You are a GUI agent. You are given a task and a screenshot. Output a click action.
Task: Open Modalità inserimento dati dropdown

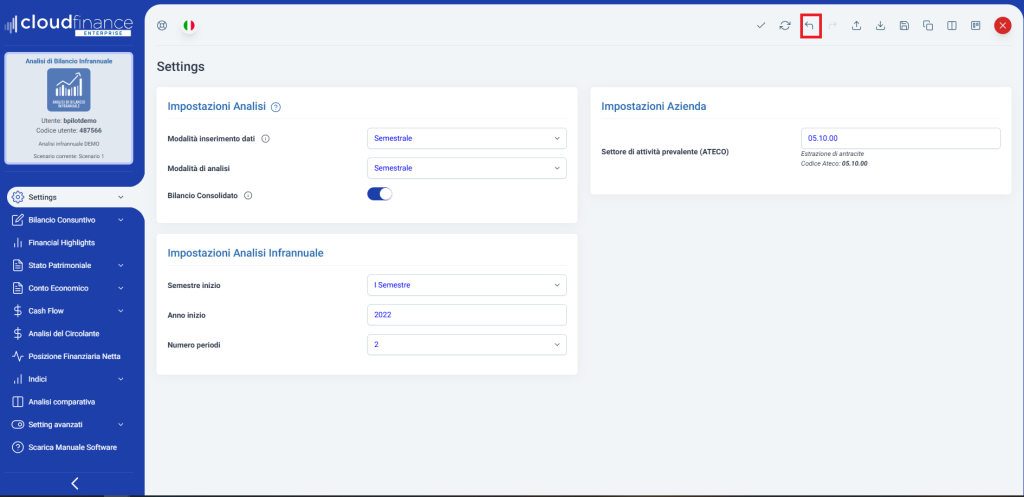tap(467, 138)
